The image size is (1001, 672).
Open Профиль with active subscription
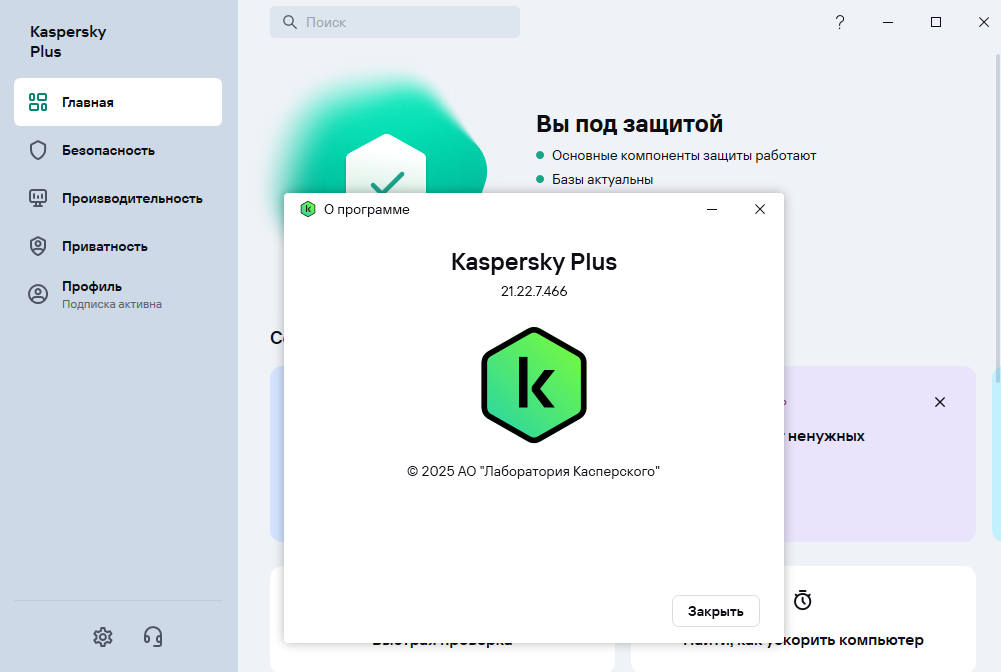(x=118, y=294)
